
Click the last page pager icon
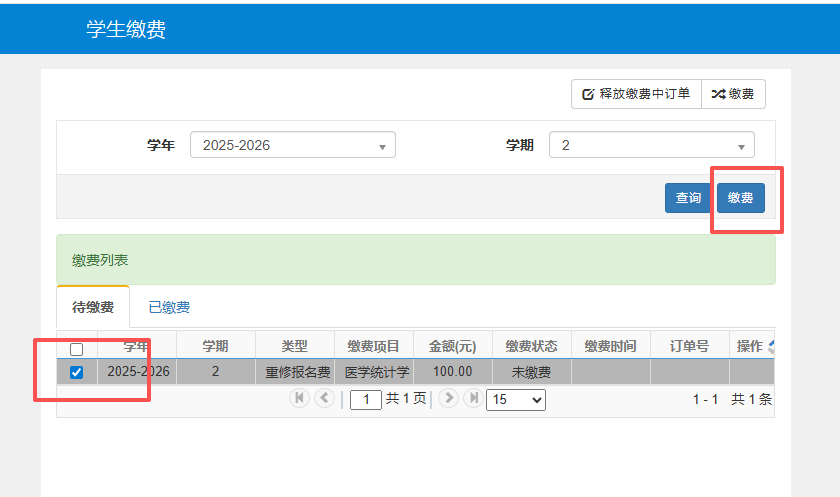473,398
